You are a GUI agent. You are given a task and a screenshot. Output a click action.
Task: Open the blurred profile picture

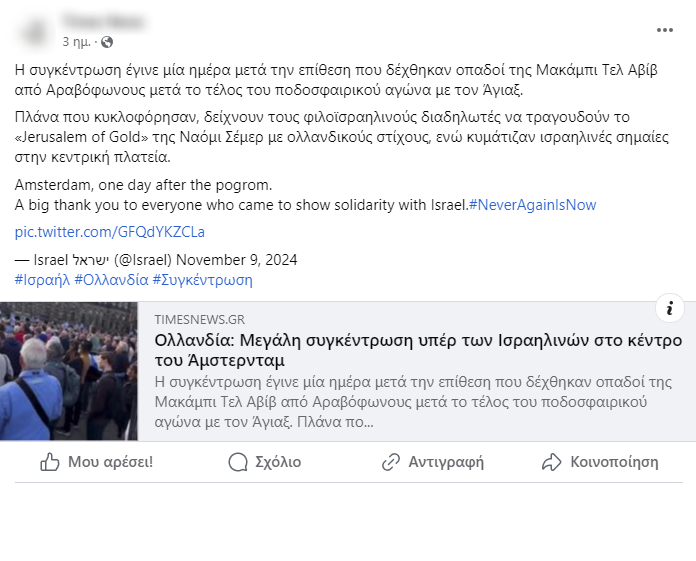click(x=35, y=32)
